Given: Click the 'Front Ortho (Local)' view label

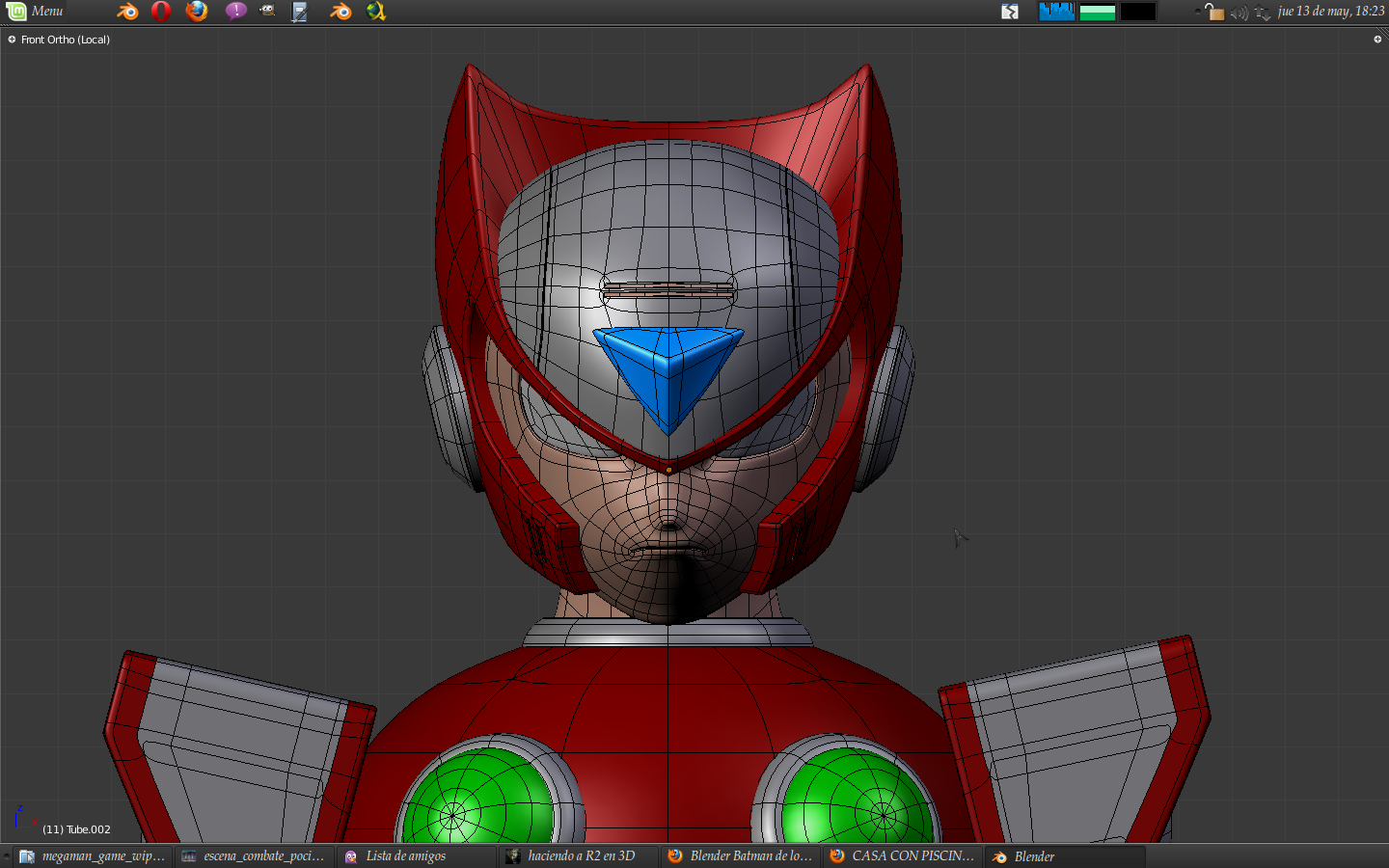Looking at the screenshot, I should (x=66, y=40).
